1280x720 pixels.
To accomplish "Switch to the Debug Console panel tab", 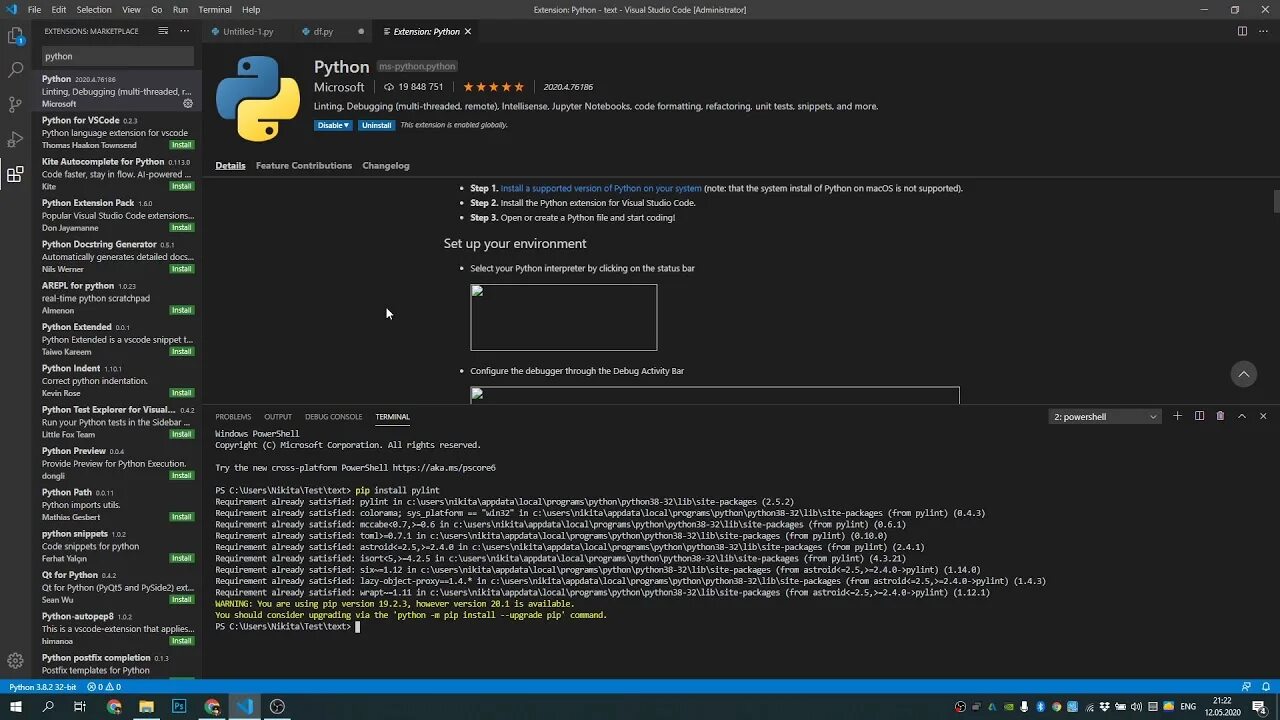I will [333, 417].
